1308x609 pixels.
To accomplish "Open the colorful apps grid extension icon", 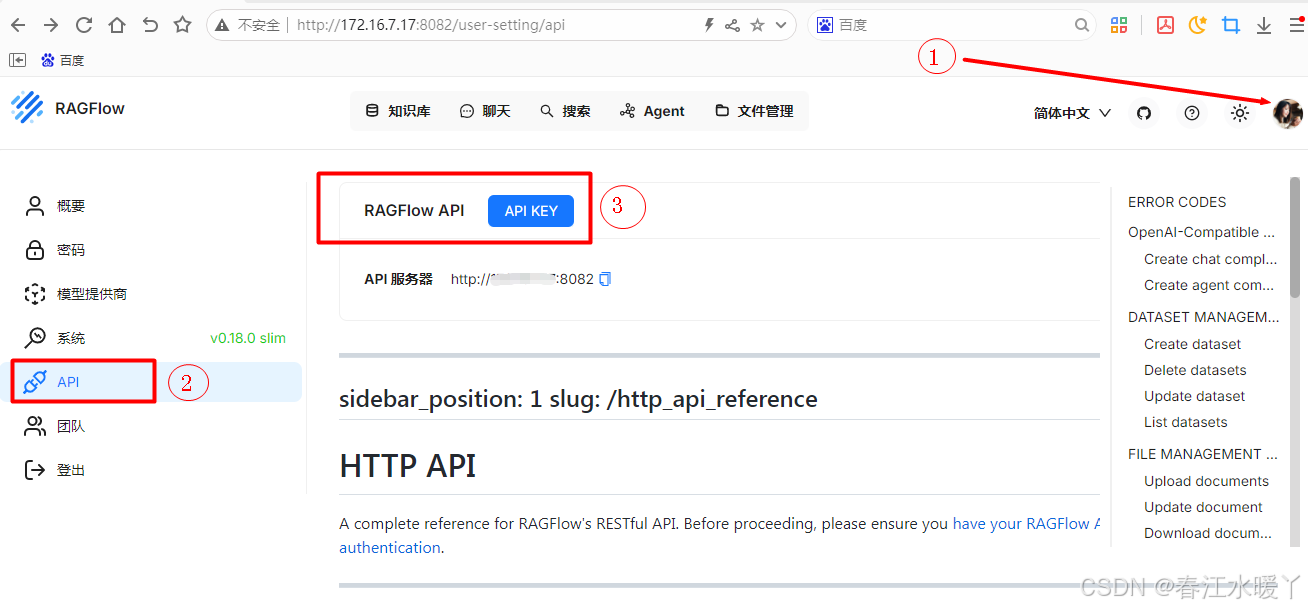I will tap(1120, 25).
